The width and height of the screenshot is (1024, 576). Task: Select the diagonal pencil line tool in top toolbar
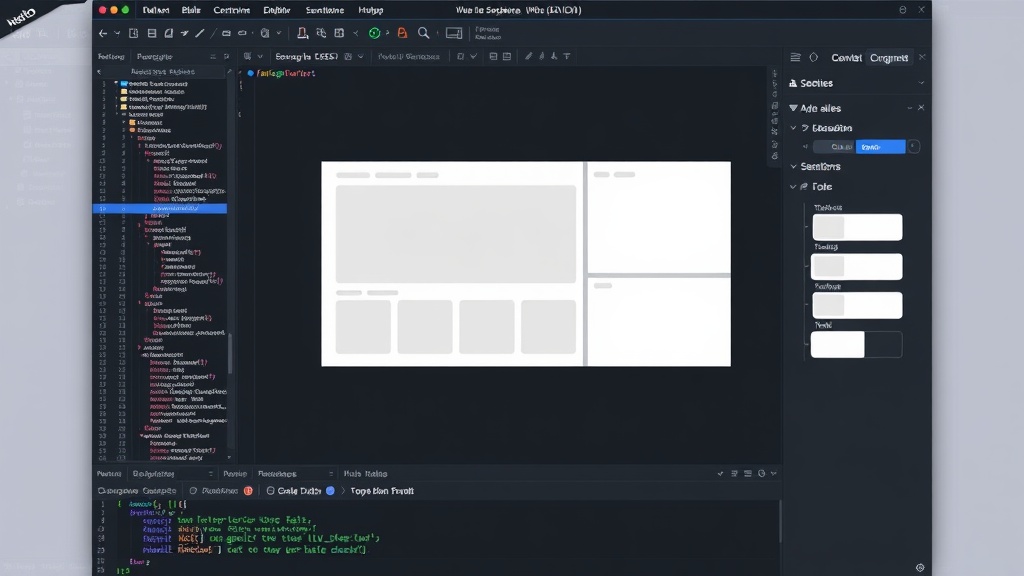tap(200, 33)
